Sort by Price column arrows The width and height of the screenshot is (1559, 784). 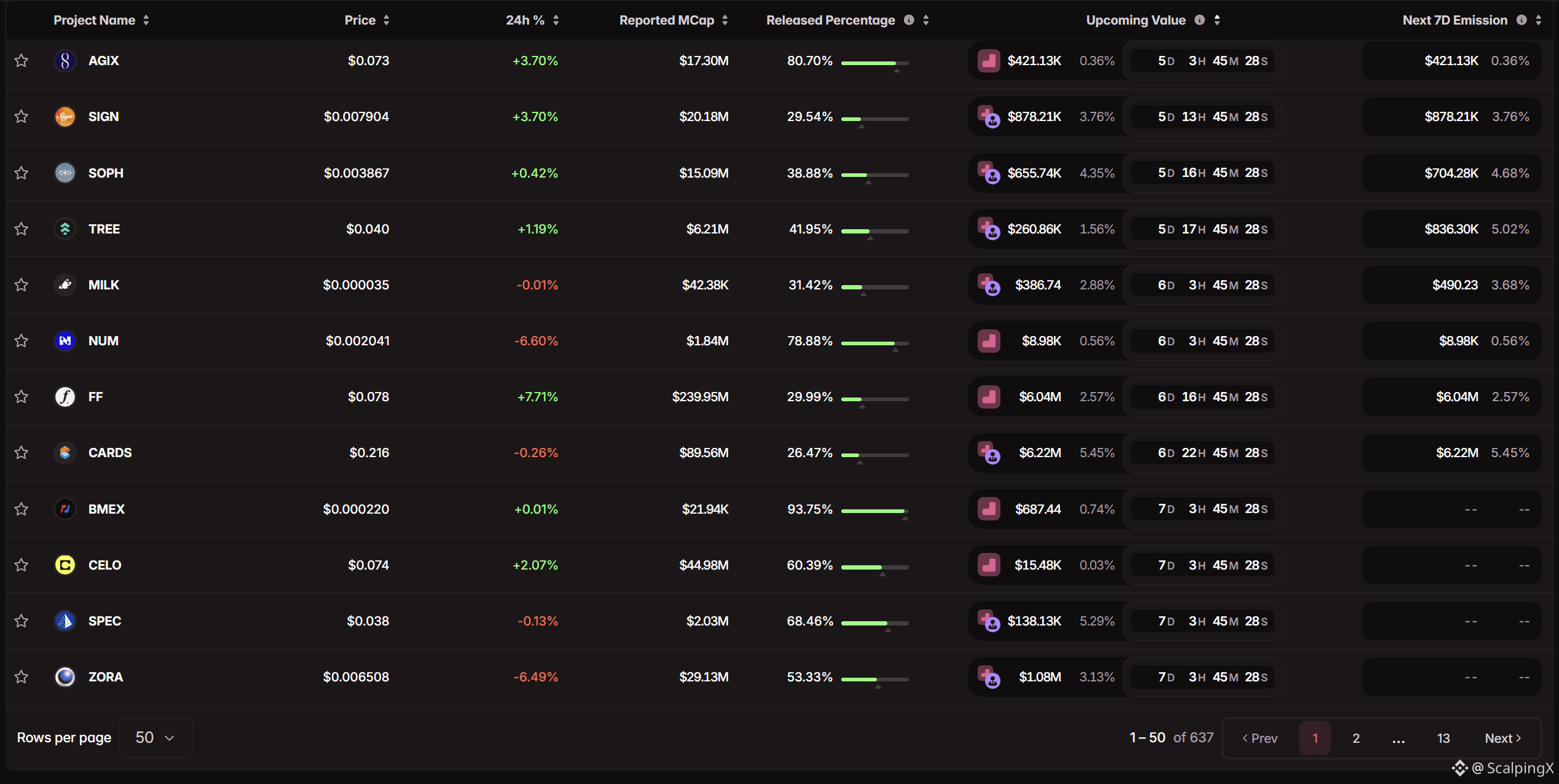point(387,20)
